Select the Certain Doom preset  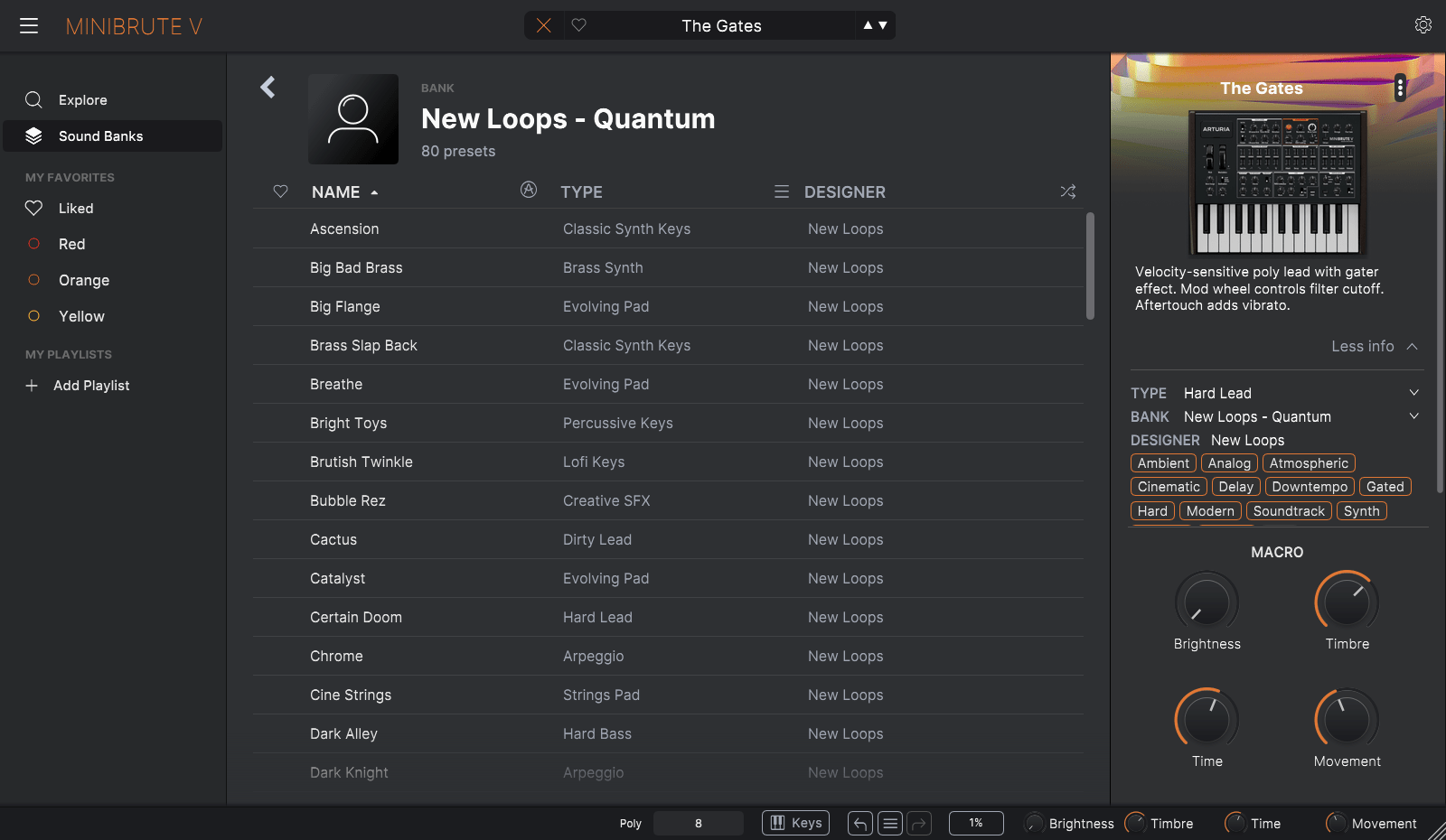tap(356, 618)
